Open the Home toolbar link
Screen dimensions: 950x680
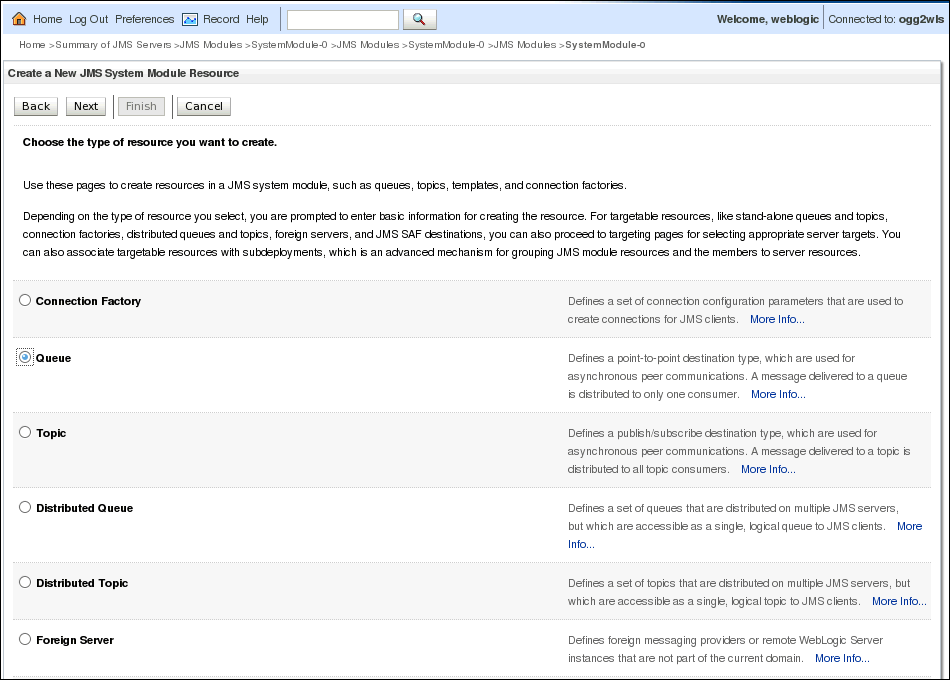[47, 19]
